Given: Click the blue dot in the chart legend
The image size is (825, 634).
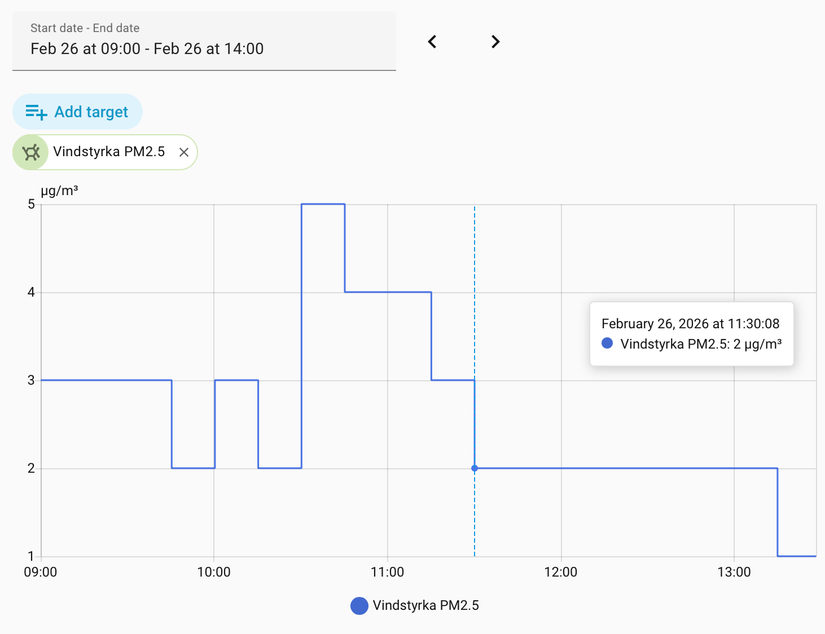Looking at the screenshot, I should (x=358, y=606).
